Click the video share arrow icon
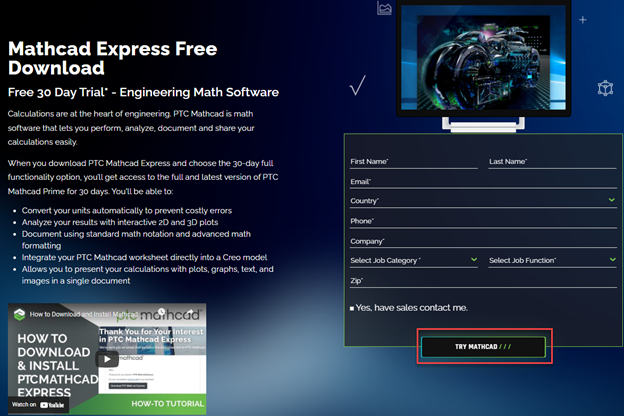Screen dimensions: 624x416 (190, 311)
